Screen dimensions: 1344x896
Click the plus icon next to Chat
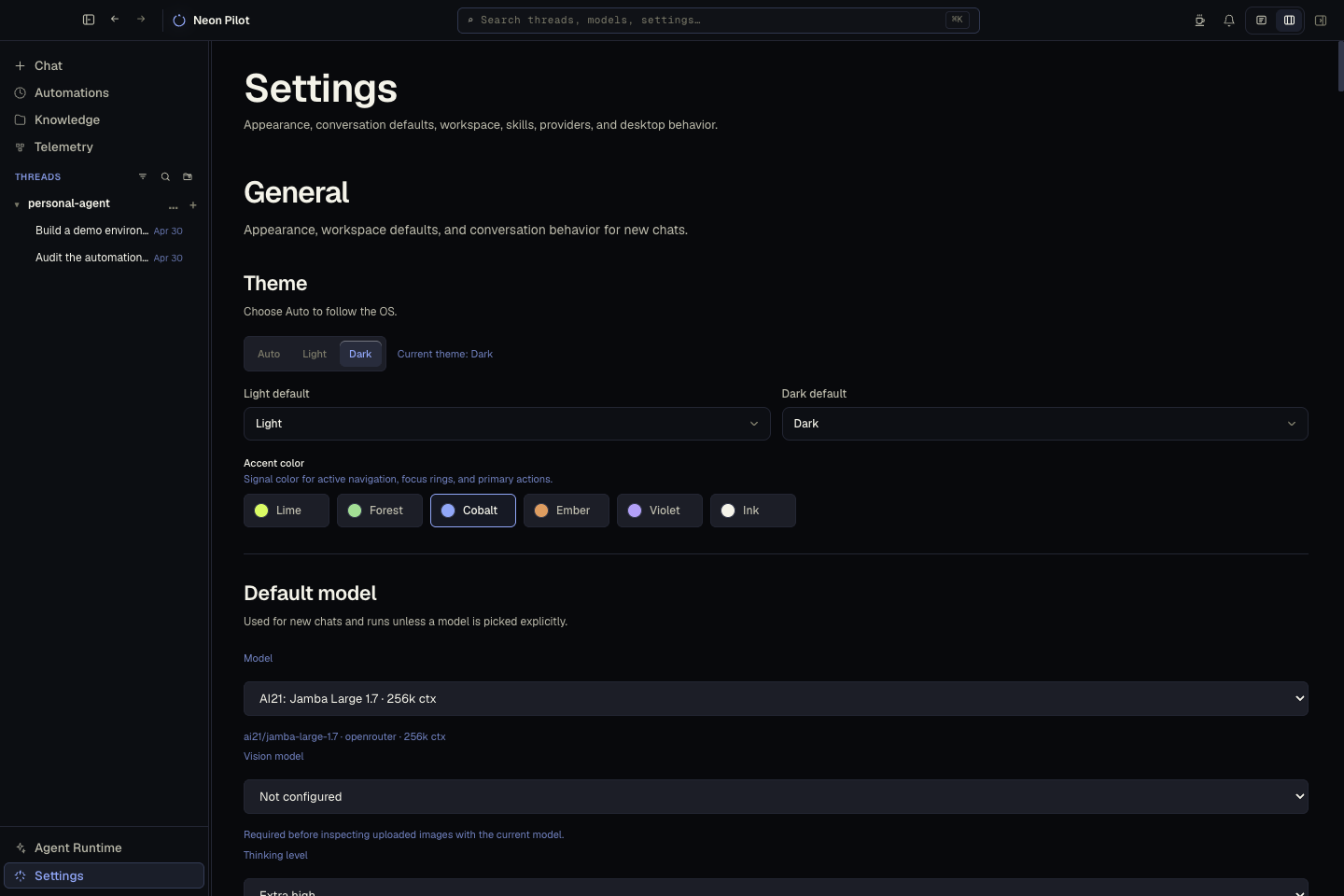tap(20, 66)
